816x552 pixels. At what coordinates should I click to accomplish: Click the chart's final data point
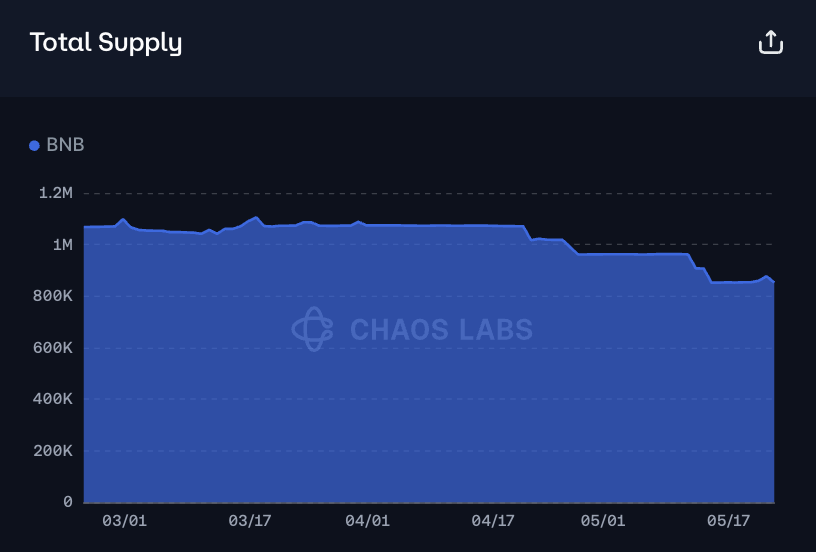[774, 281]
